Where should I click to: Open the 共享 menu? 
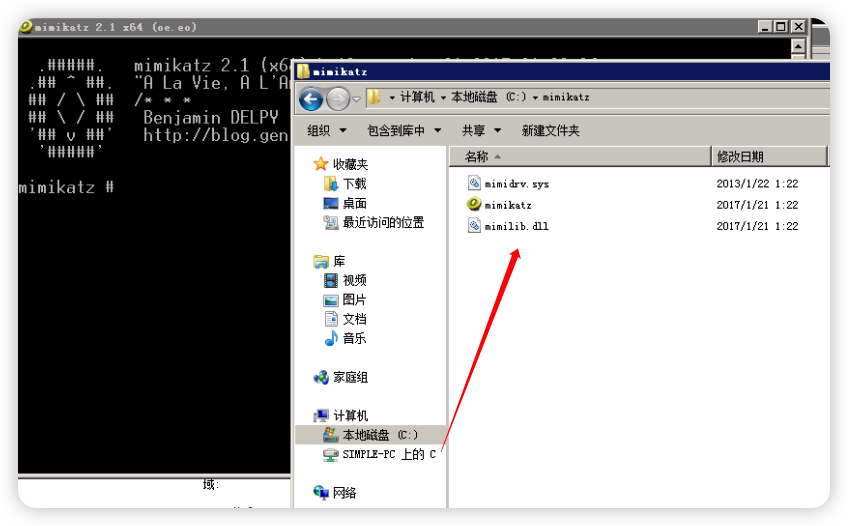click(x=481, y=130)
